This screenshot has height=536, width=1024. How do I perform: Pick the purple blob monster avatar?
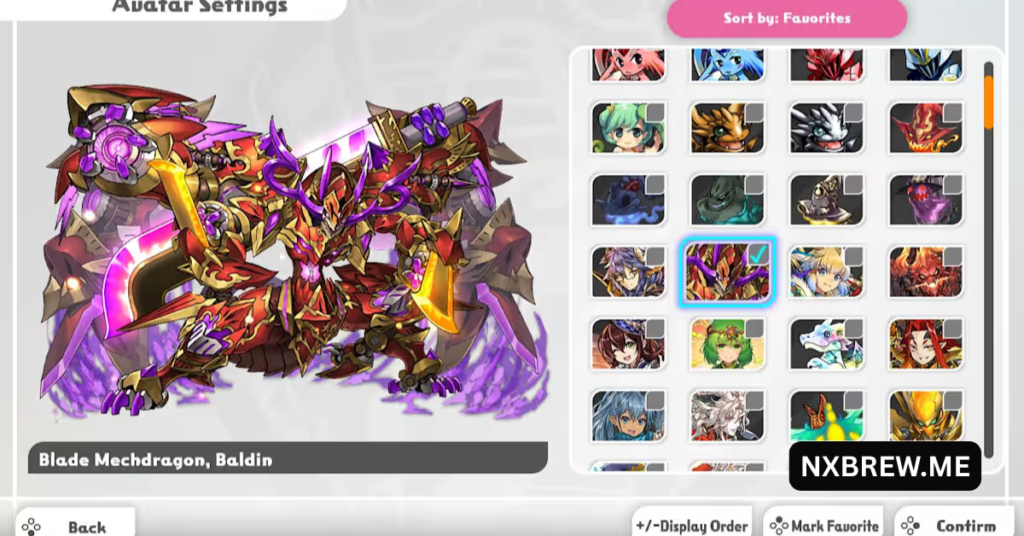[926, 200]
